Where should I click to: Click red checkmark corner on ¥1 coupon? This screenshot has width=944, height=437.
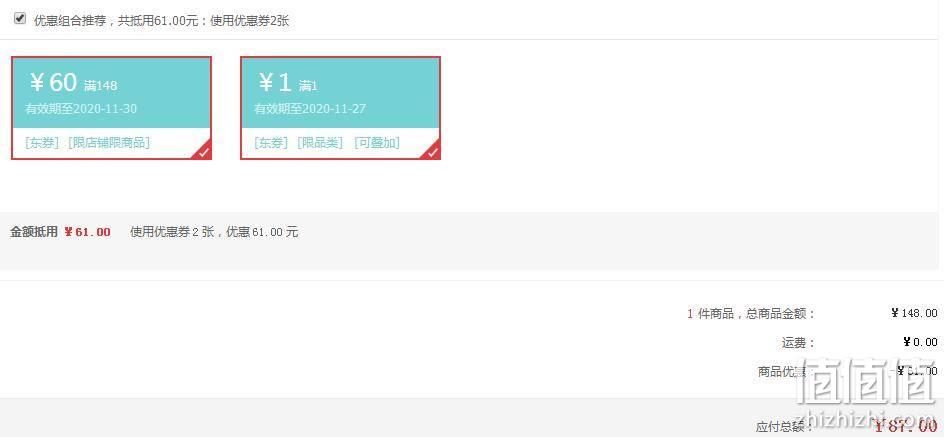[x=432, y=152]
